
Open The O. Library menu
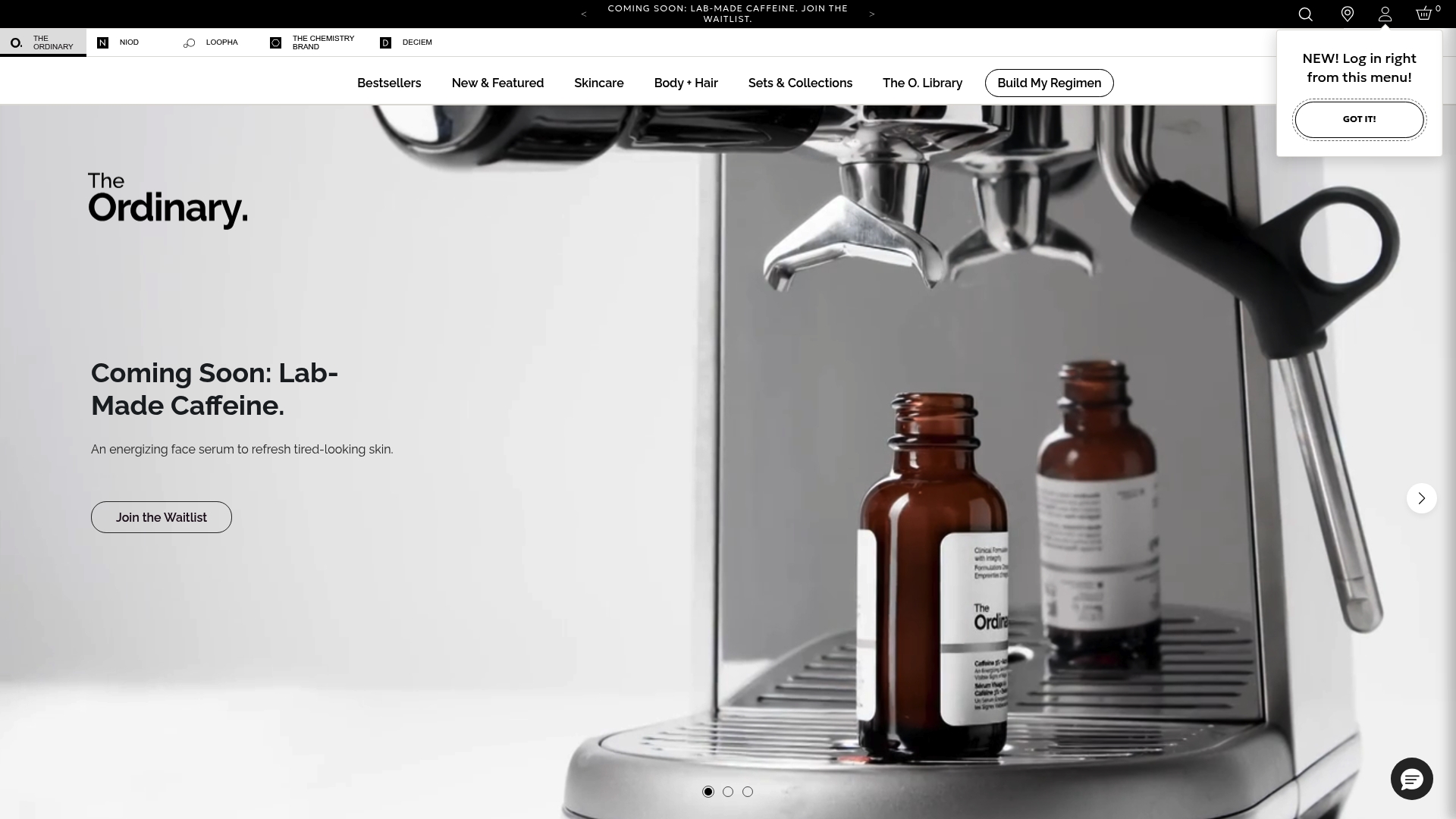point(922,83)
